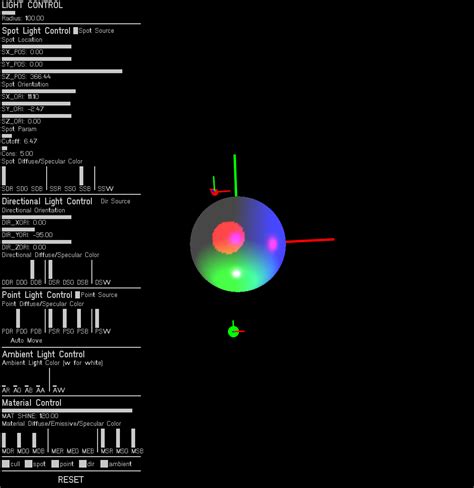The width and height of the screenshot is (474, 488).
Task: Click the Radius slider bar
Action: click(9, 13)
